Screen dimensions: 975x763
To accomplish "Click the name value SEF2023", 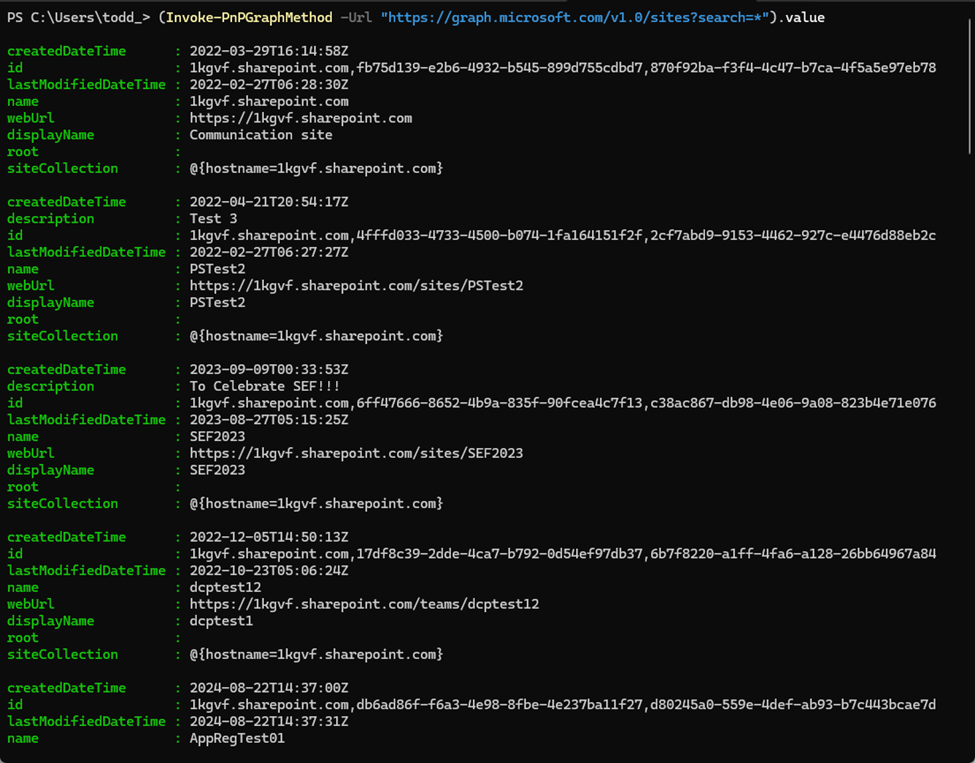I will click(217, 437).
